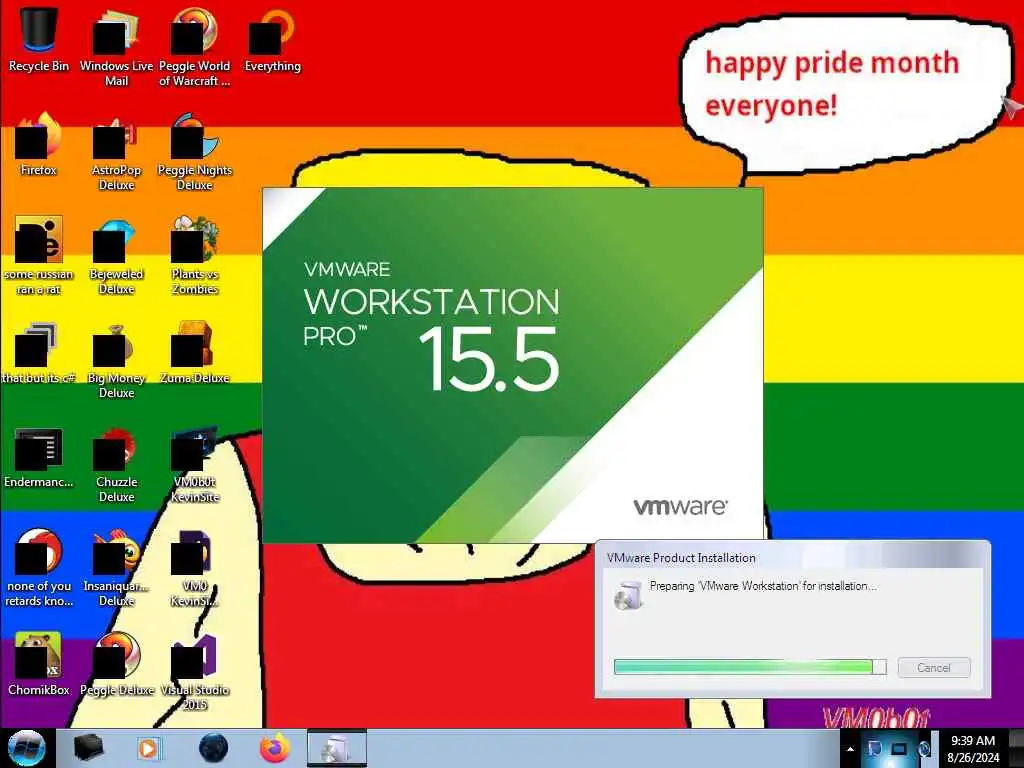Open the Windows Start menu orb
Image resolution: width=1024 pixels, height=768 pixels.
[x=27, y=748]
